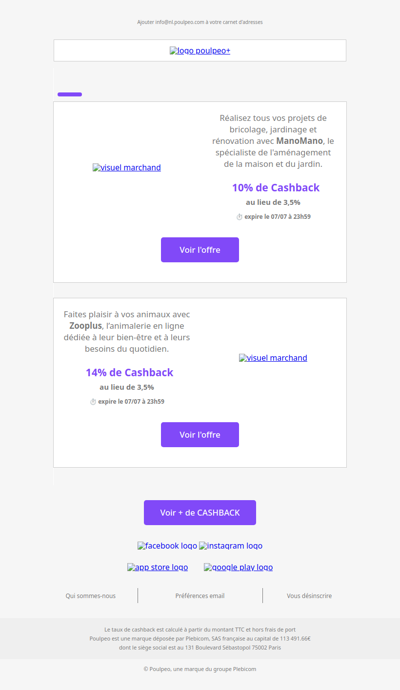Click the ManoMano bold brand name
The width and height of the screenshot is (400, 690).
click(299, 141)
